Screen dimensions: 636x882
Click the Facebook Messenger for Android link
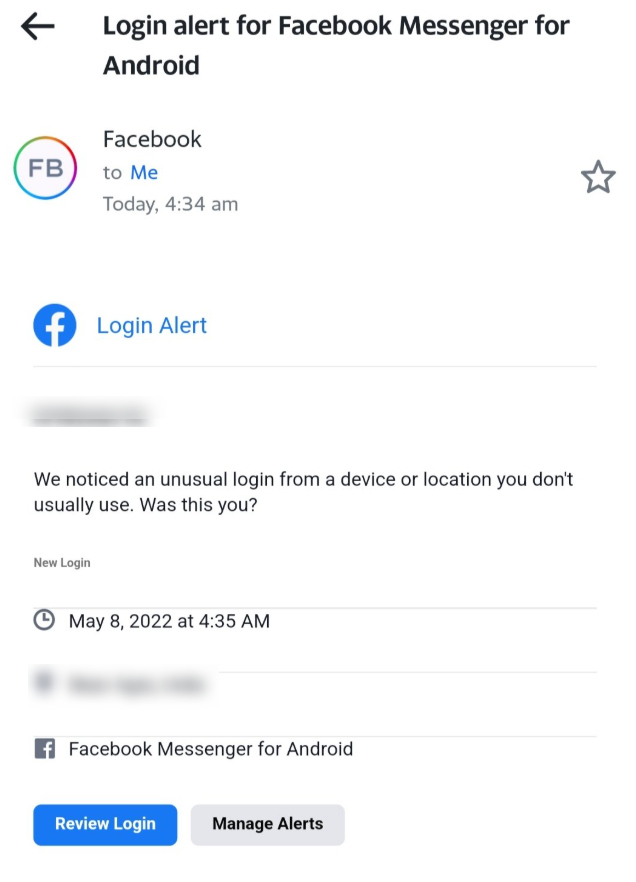210,749
